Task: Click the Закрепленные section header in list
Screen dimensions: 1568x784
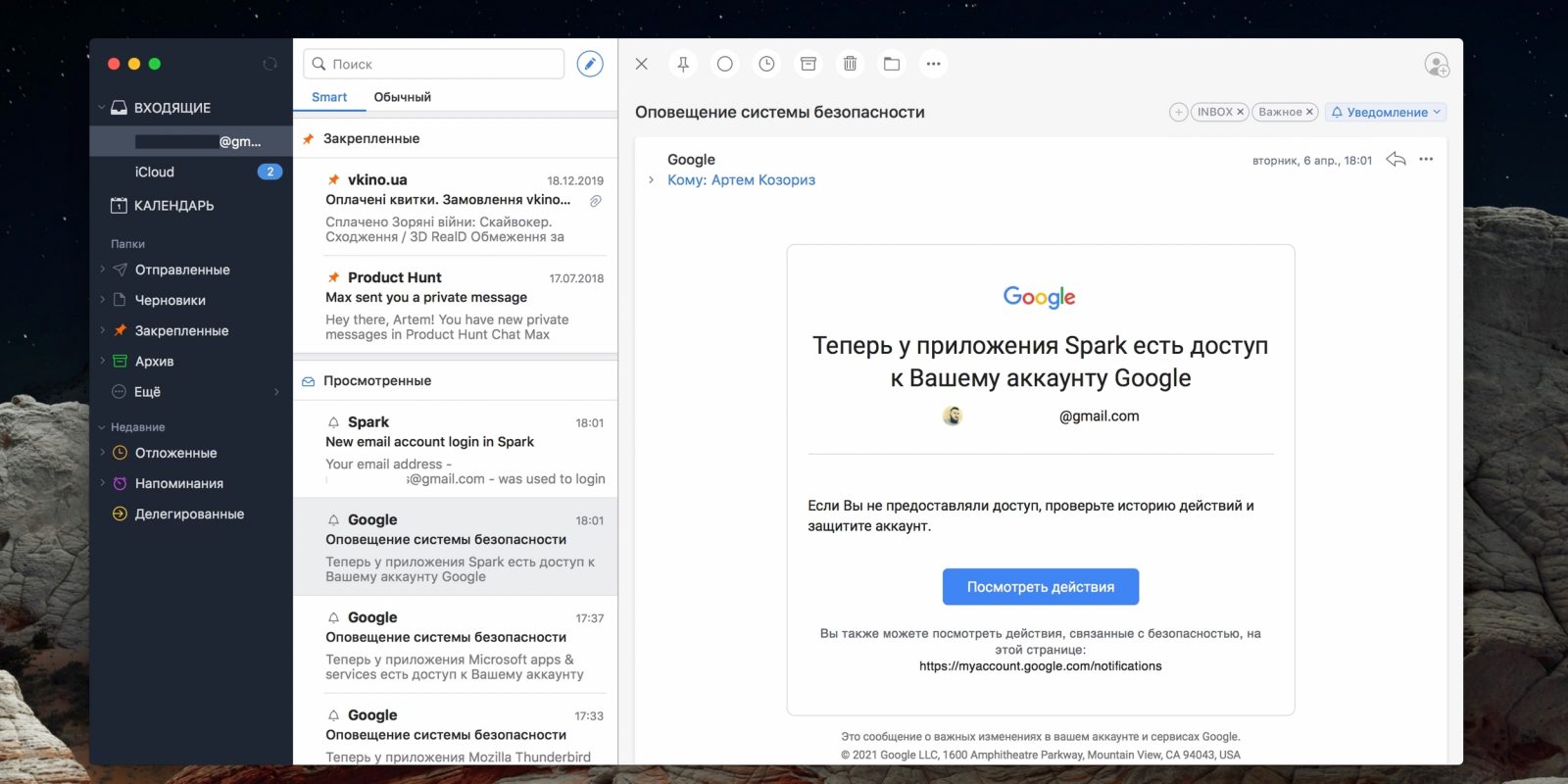Action: coord(456,138)
